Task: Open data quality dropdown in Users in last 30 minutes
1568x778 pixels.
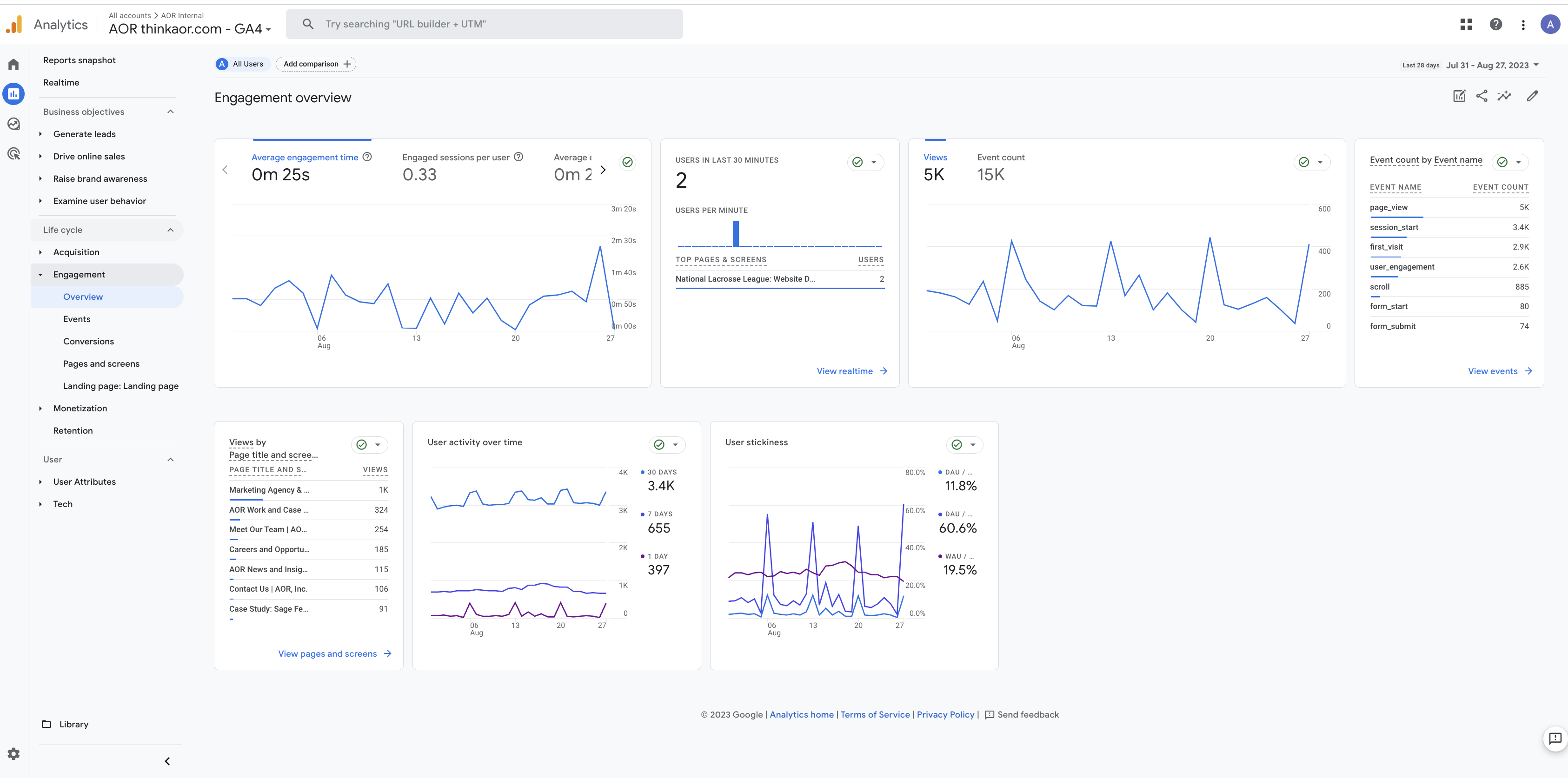Action: click(865, 162)
